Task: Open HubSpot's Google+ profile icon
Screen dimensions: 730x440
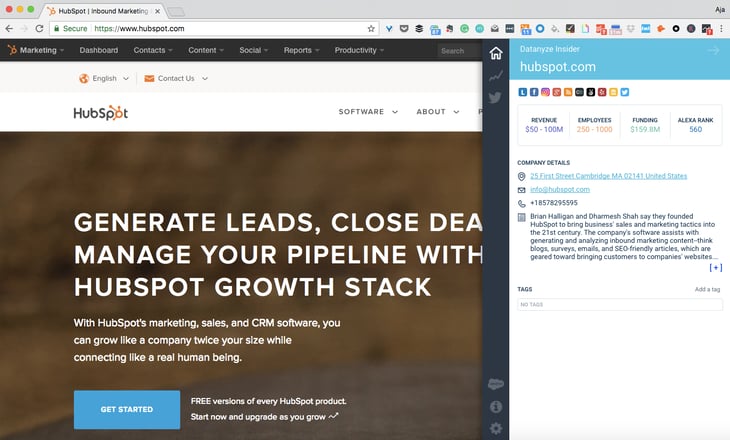Action: click(557, 92)
